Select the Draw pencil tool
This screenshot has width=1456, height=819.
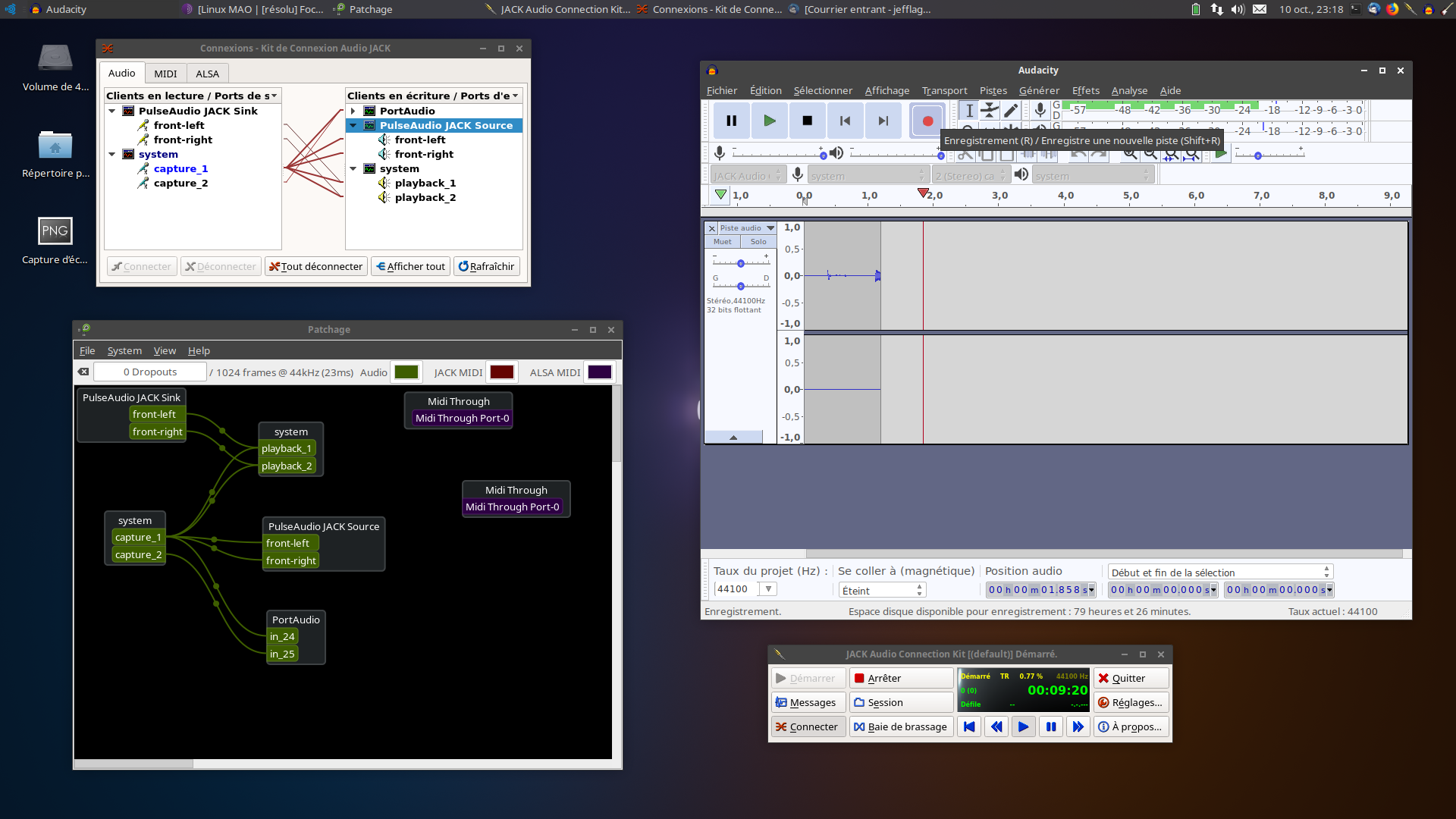tap(1010, 111)
